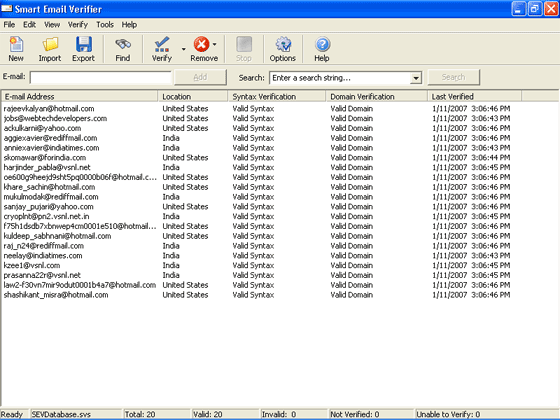Click the Remove red X icon
This screenshot has height=420, width=560.
201,44
